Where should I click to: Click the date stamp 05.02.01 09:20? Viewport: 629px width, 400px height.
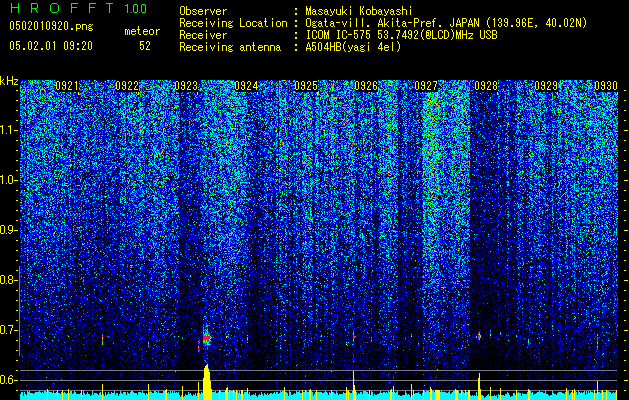[51, 46]
